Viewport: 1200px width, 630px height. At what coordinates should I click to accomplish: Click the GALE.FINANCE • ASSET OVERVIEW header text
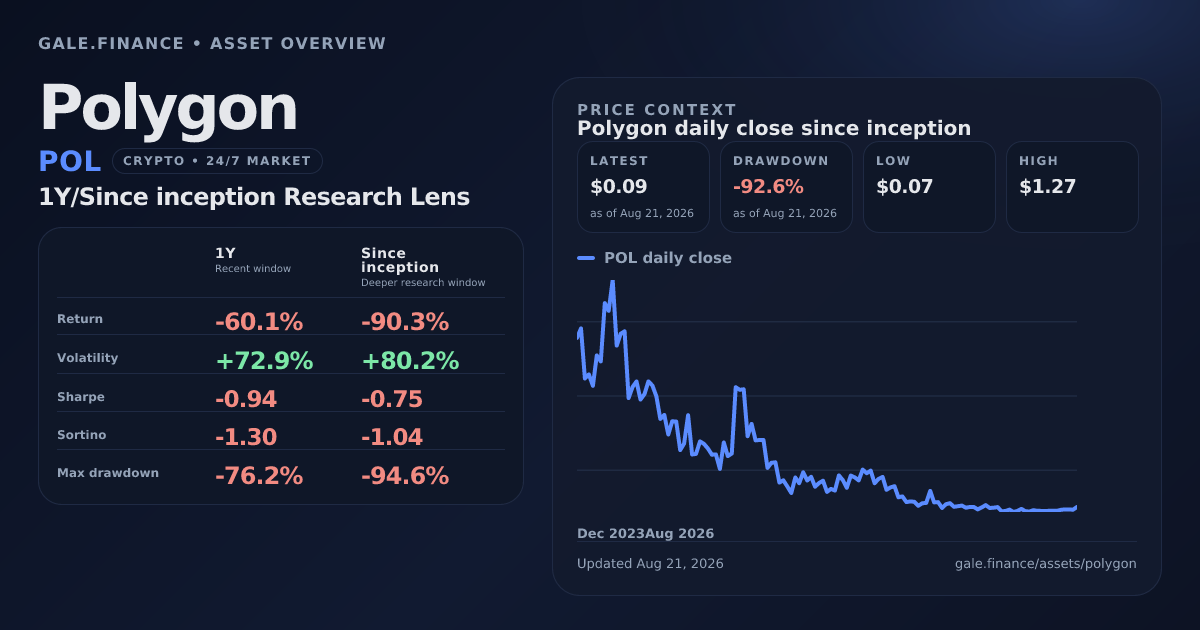click(212, 44)
